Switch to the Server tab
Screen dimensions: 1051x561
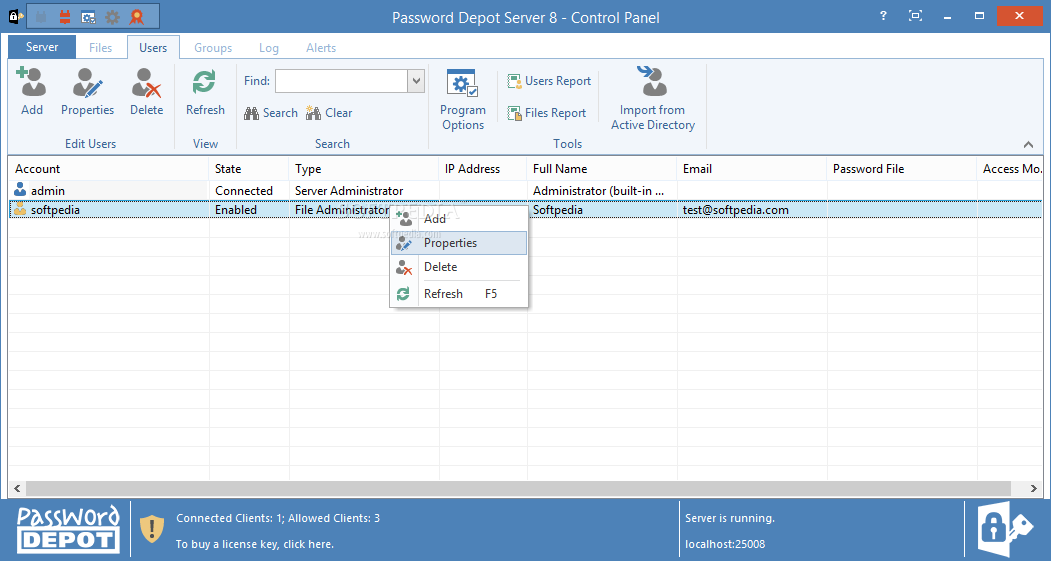click(42, 47)
